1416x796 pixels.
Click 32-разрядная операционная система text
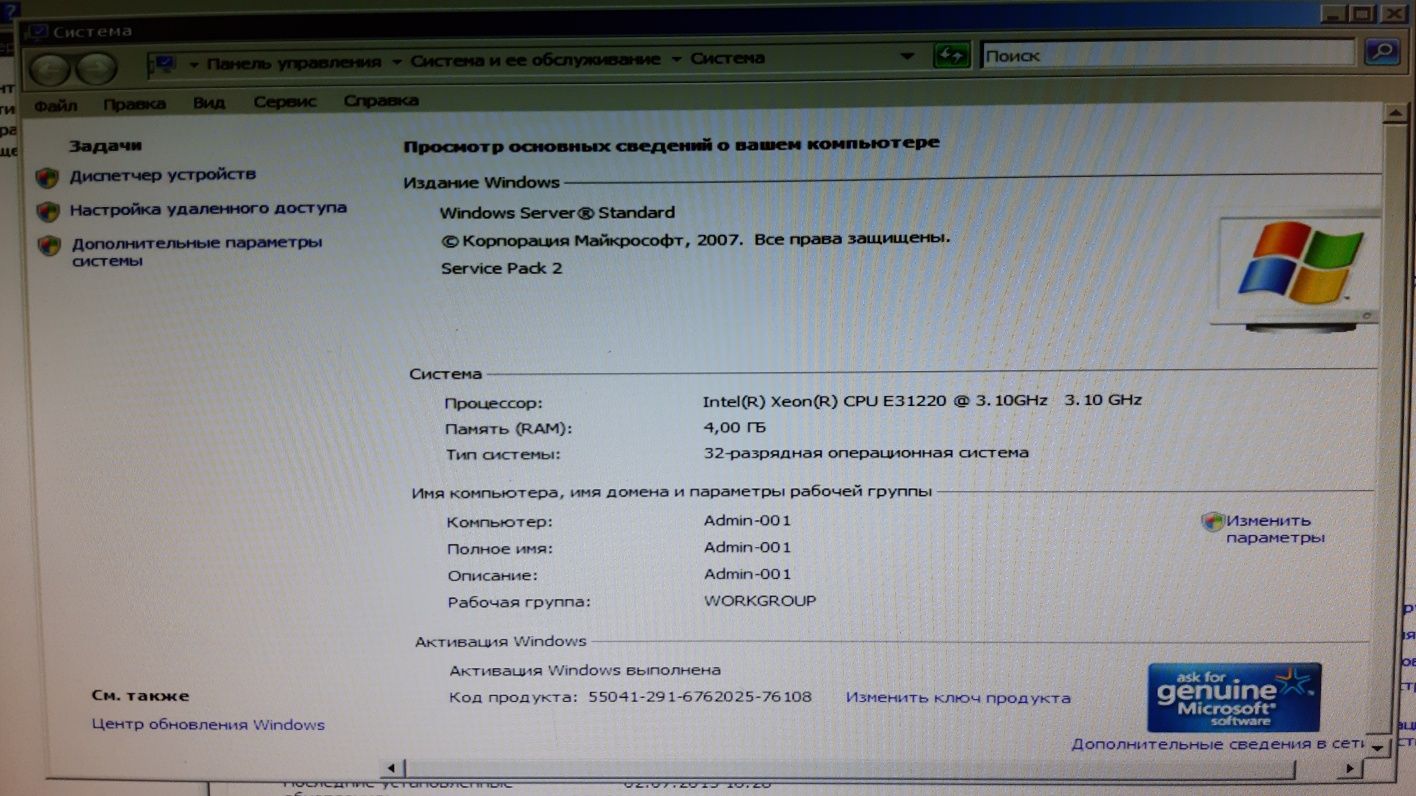pyautogui.click(x=866, y=453)
